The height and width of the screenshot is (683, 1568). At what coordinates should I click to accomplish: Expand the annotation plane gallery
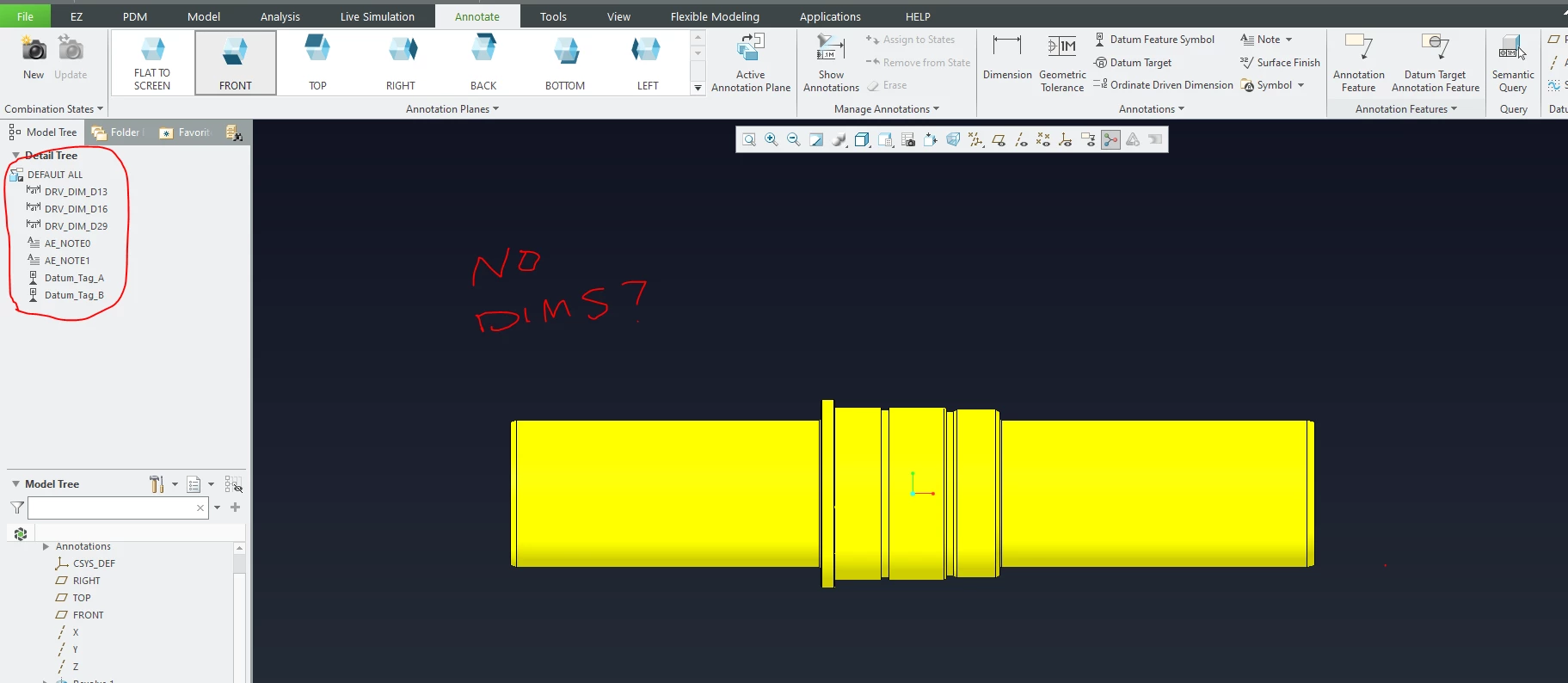coord(698,88)
